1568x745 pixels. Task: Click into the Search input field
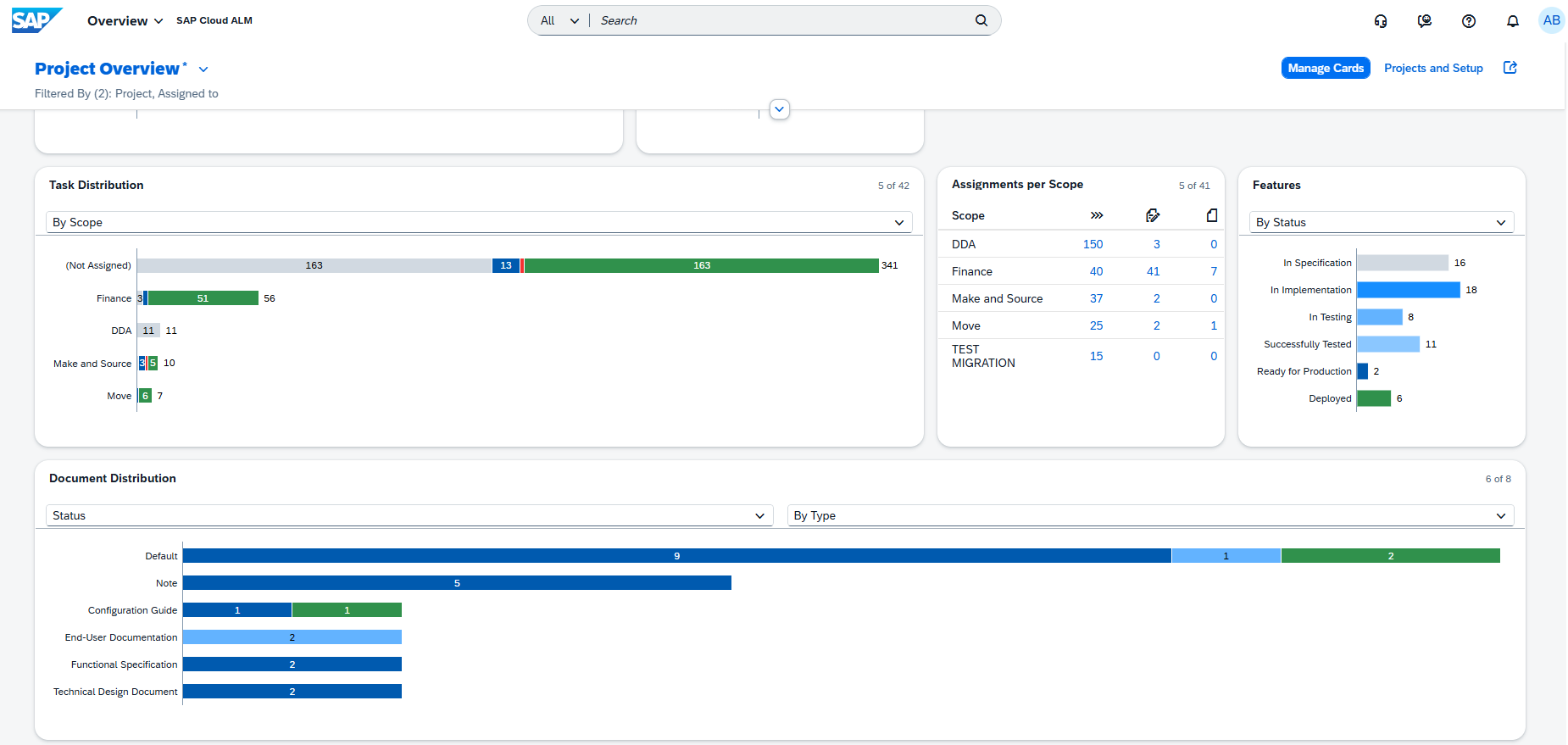[780, 20]
